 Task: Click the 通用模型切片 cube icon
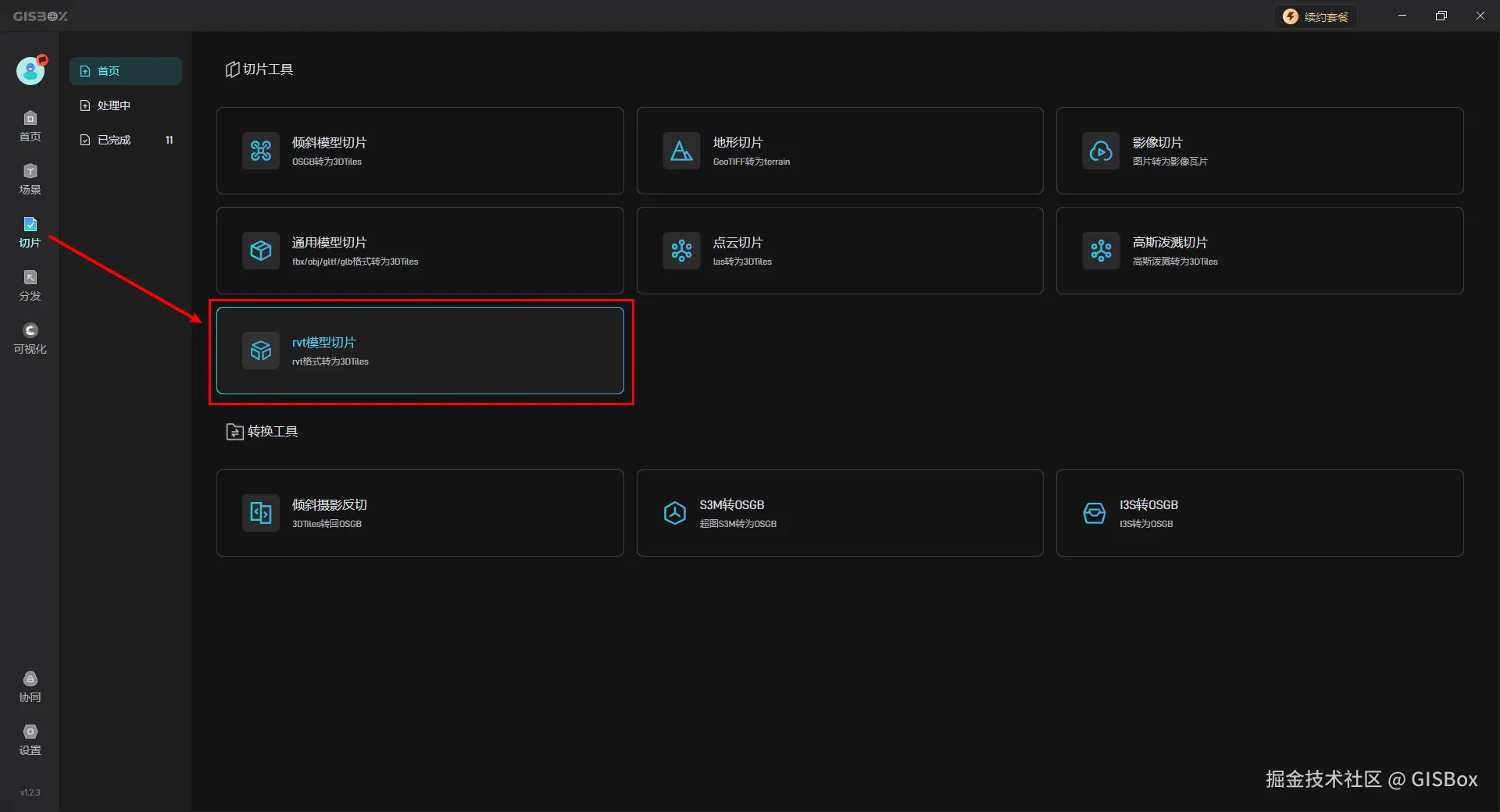tap(261, 251)
